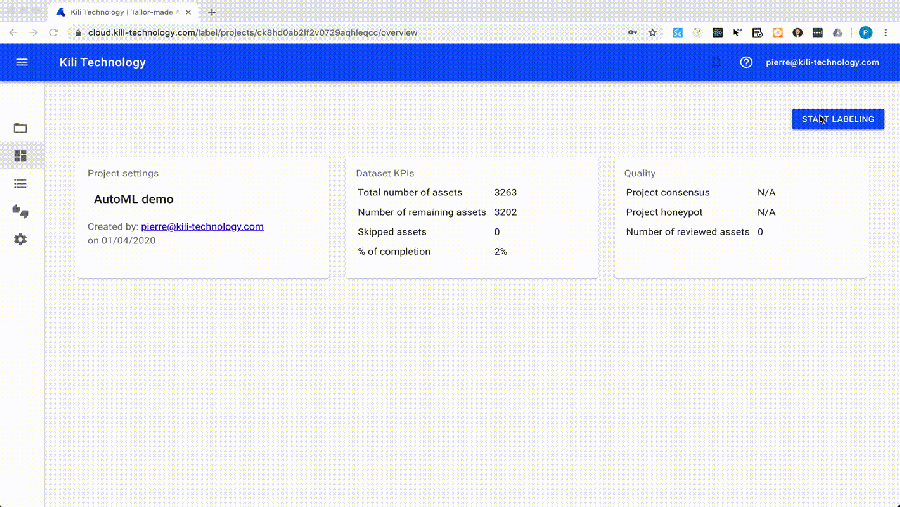This screenshot has height=507, width=900.
Task: Open the projects folder sidebar icon
Action: [x=20, y=128]
